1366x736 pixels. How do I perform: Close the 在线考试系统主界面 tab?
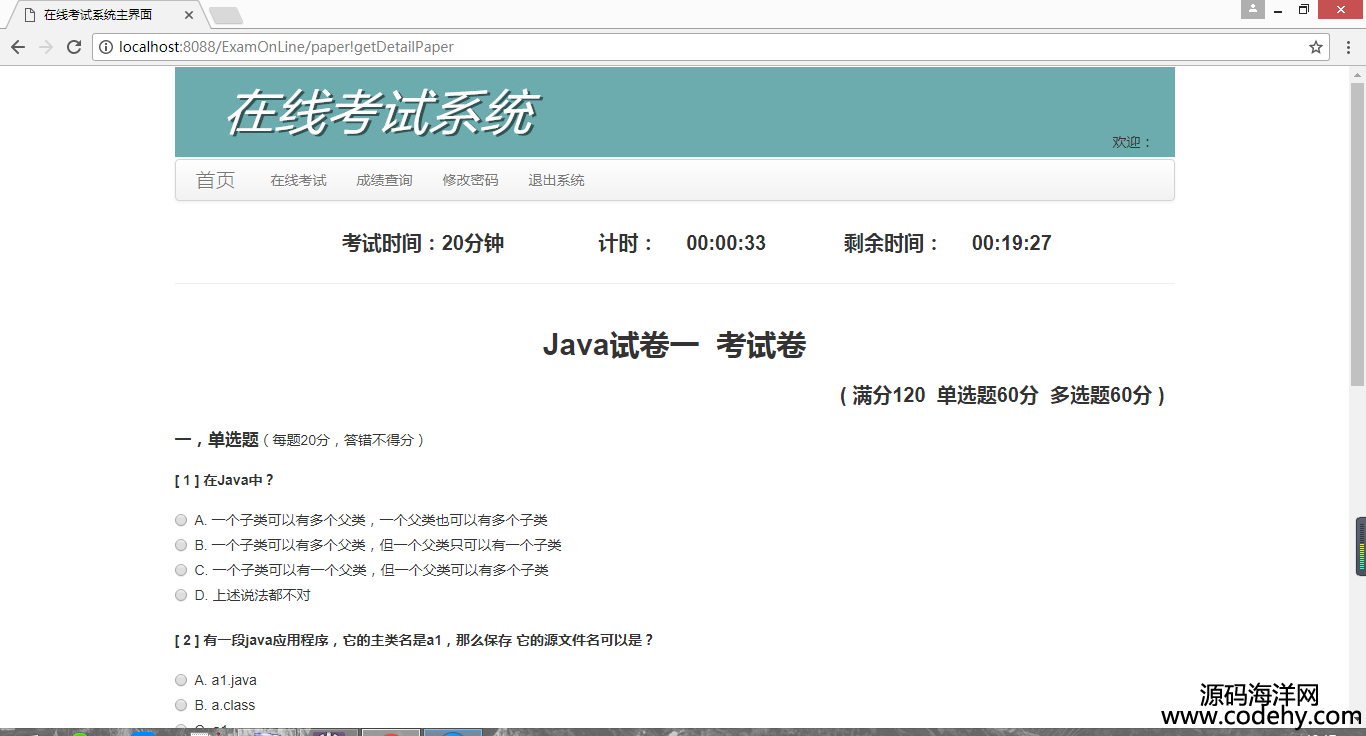[190, 15]
